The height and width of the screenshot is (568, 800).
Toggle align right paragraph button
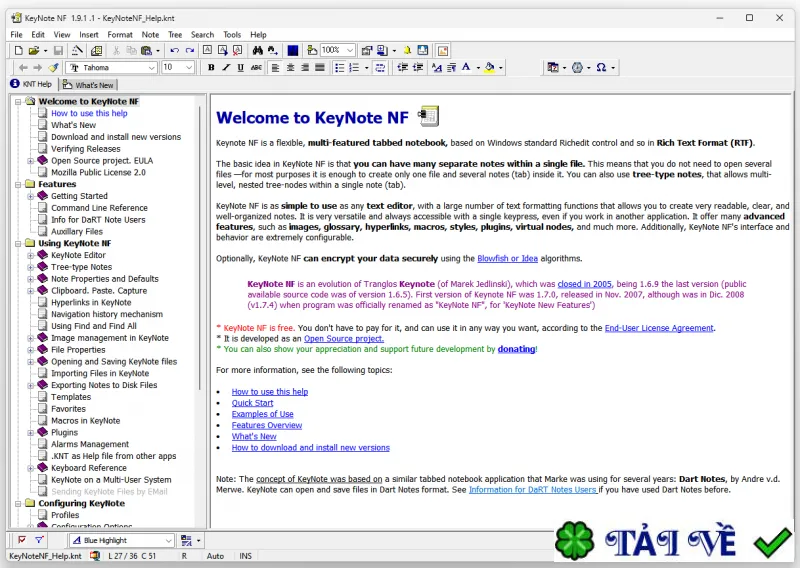click(305, 67)
